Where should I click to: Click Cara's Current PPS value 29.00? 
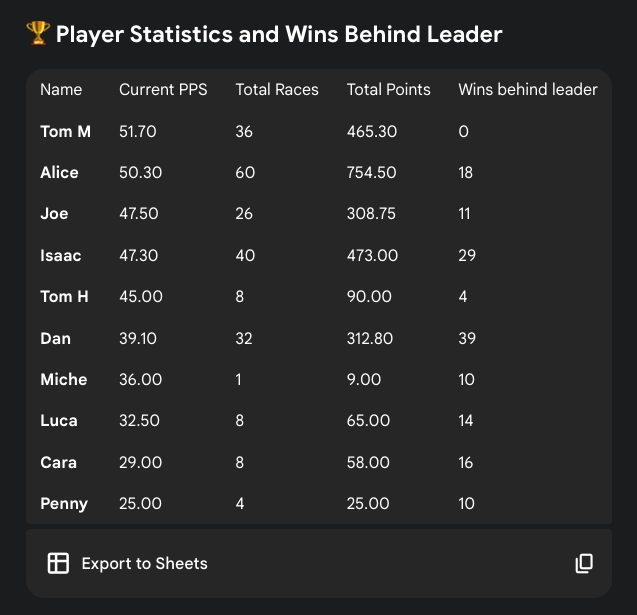140,463
